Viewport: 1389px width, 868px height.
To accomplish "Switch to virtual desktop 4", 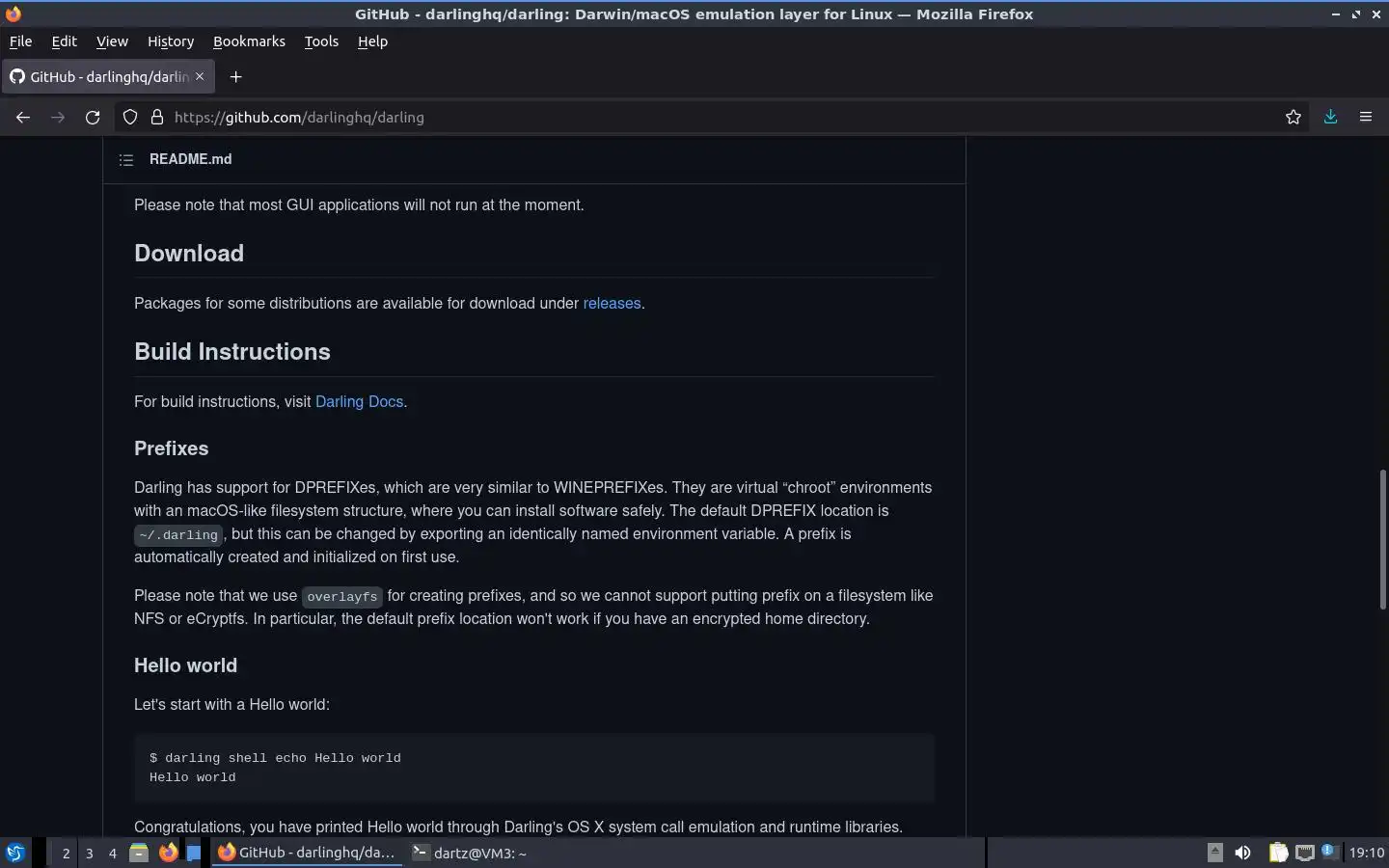I will [x=113, y=853].
